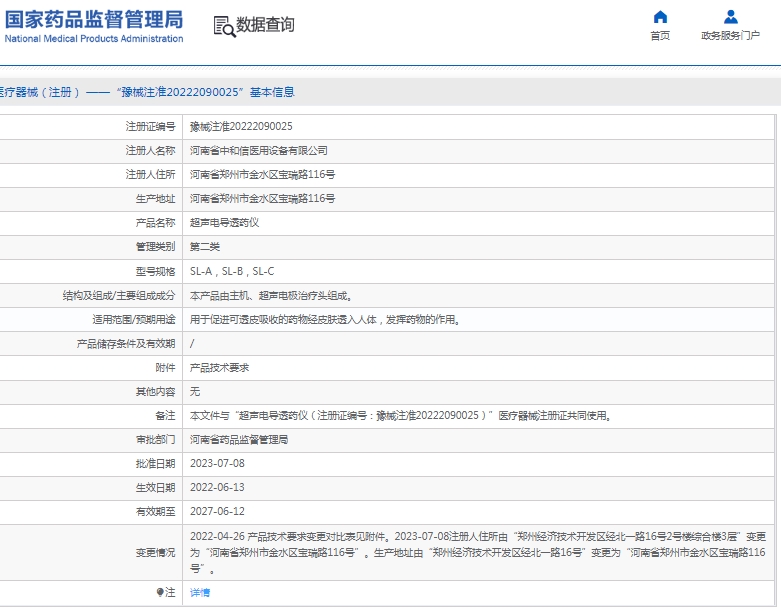
Task: Click the 注册证编号 row label
Action: (150, 126)
